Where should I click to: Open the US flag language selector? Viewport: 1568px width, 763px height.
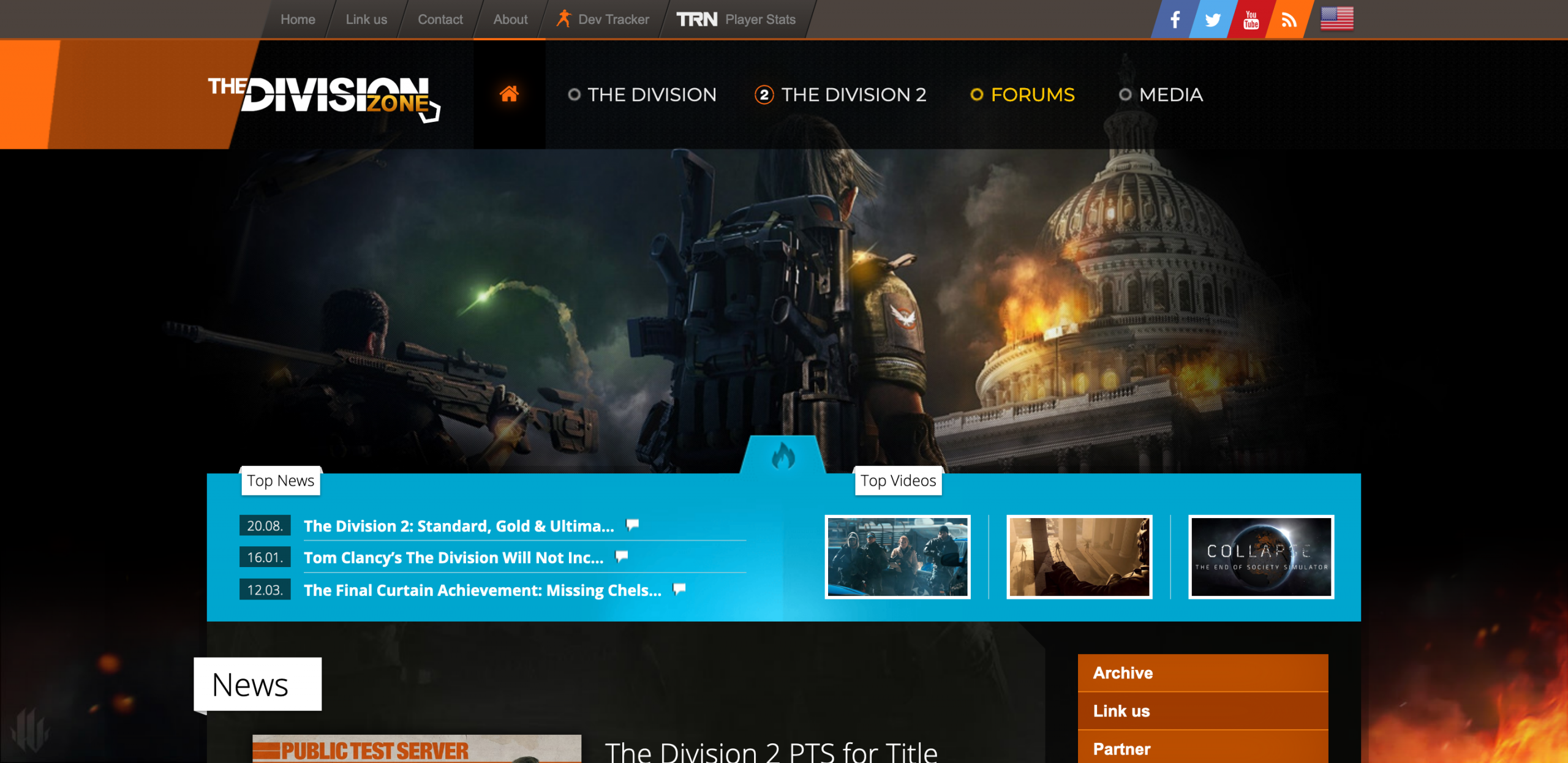1336,18
